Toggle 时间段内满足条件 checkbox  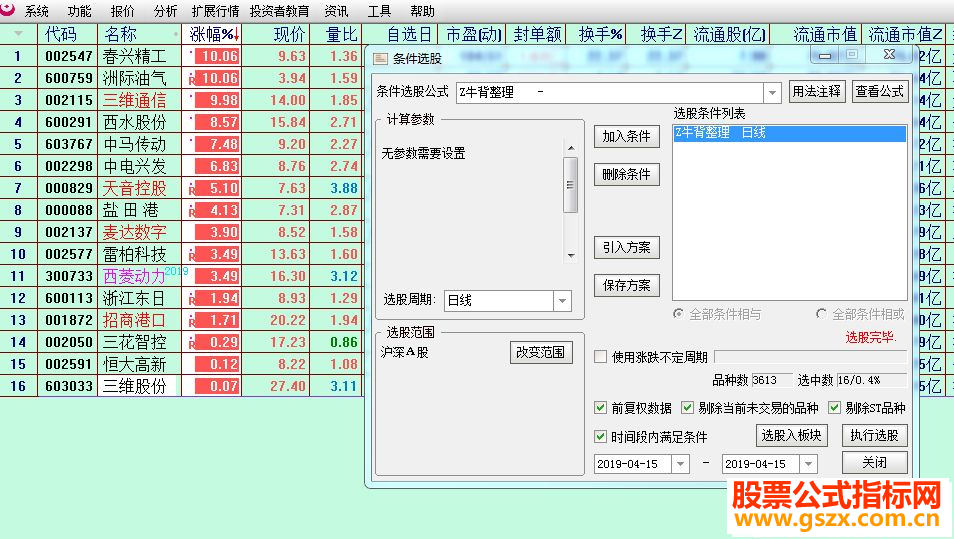(x=601, y=436)
